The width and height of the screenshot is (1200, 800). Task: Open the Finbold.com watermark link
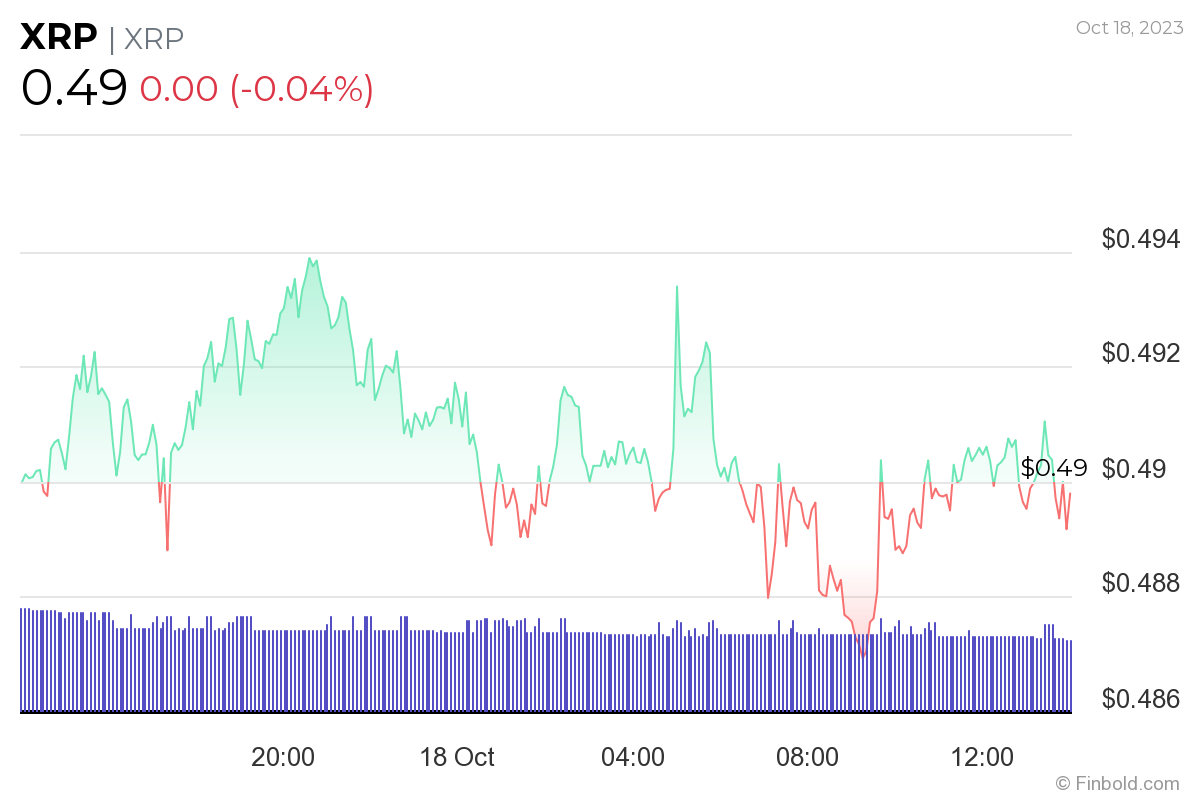[1126, 783]
